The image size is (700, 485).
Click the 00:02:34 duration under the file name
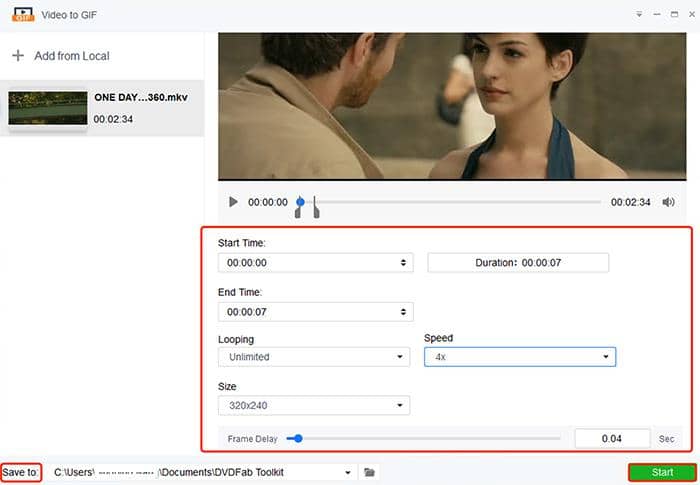click(113, 119)
